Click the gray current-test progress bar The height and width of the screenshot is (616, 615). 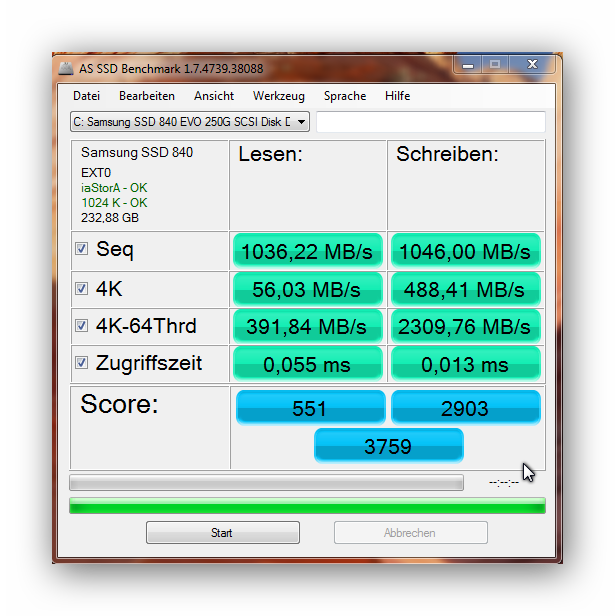266,482
